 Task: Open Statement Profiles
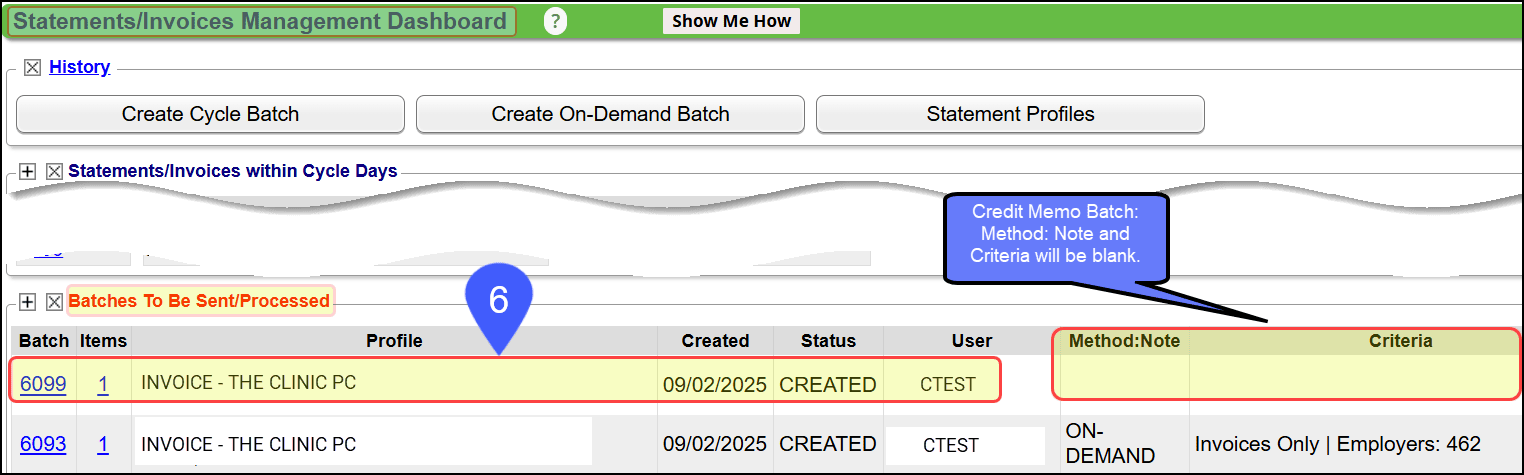pos(1010,114)
